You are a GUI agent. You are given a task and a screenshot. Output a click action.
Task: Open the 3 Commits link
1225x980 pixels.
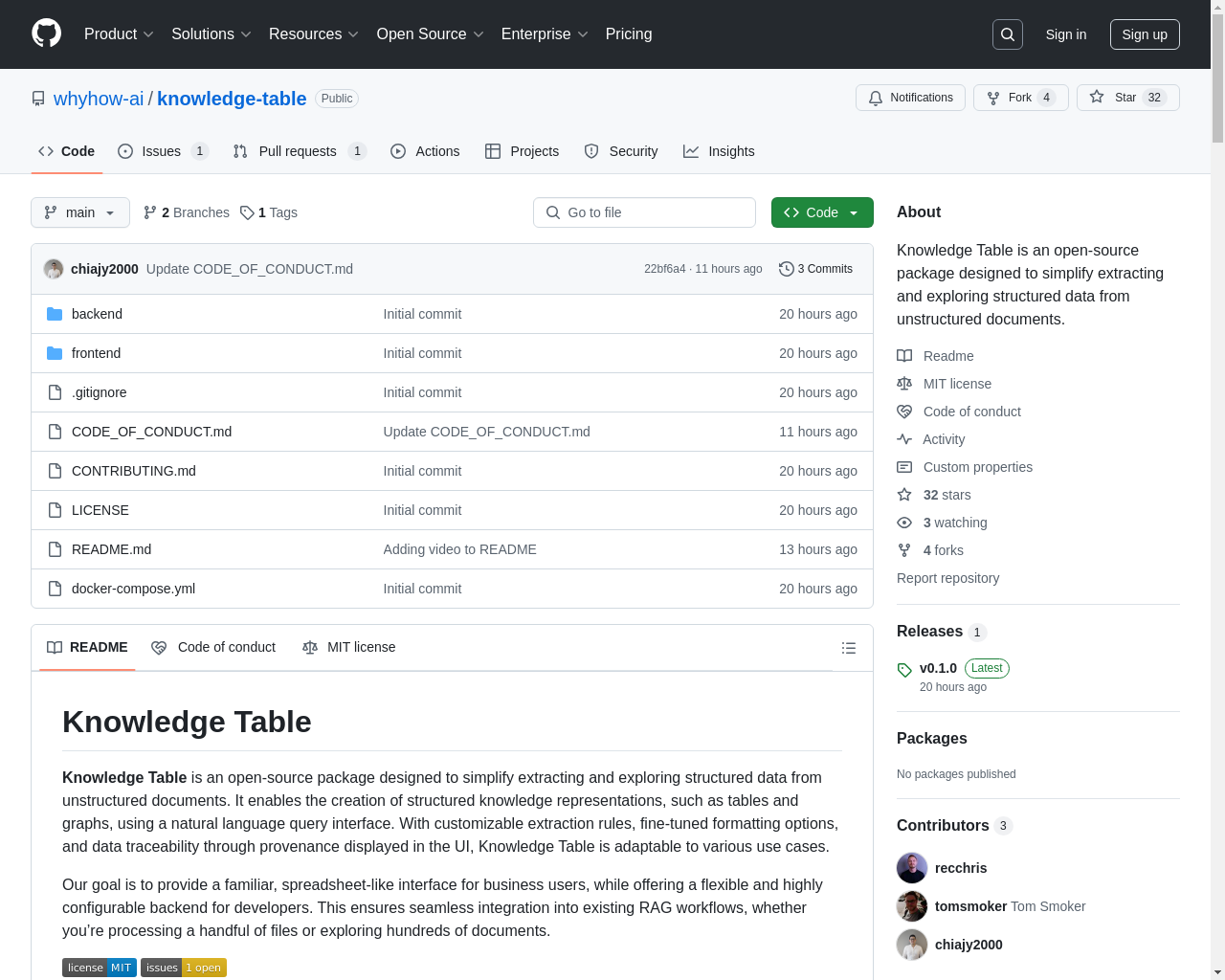point(815,269)
